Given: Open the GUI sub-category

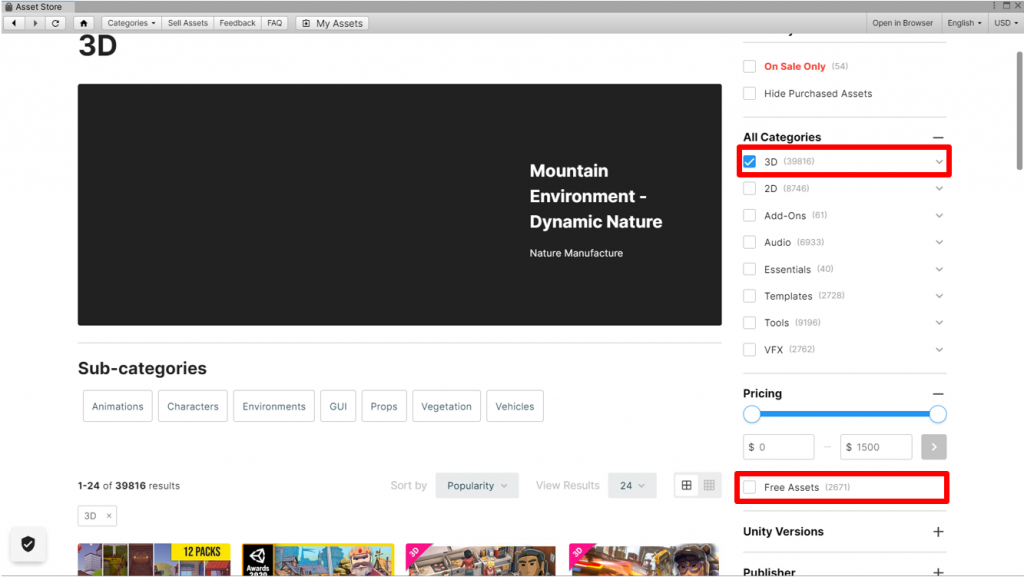Looking at the screenshot, I should (338, 406).
